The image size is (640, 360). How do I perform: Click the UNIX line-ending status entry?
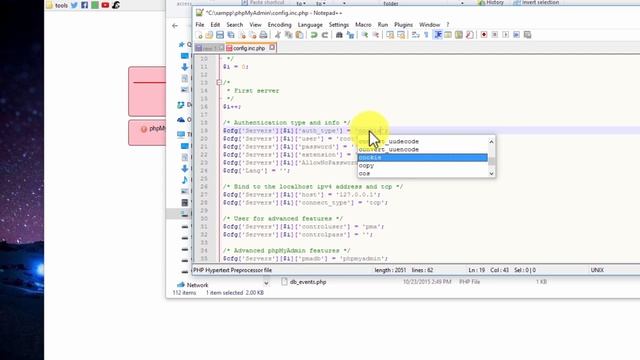click(597, 270)
